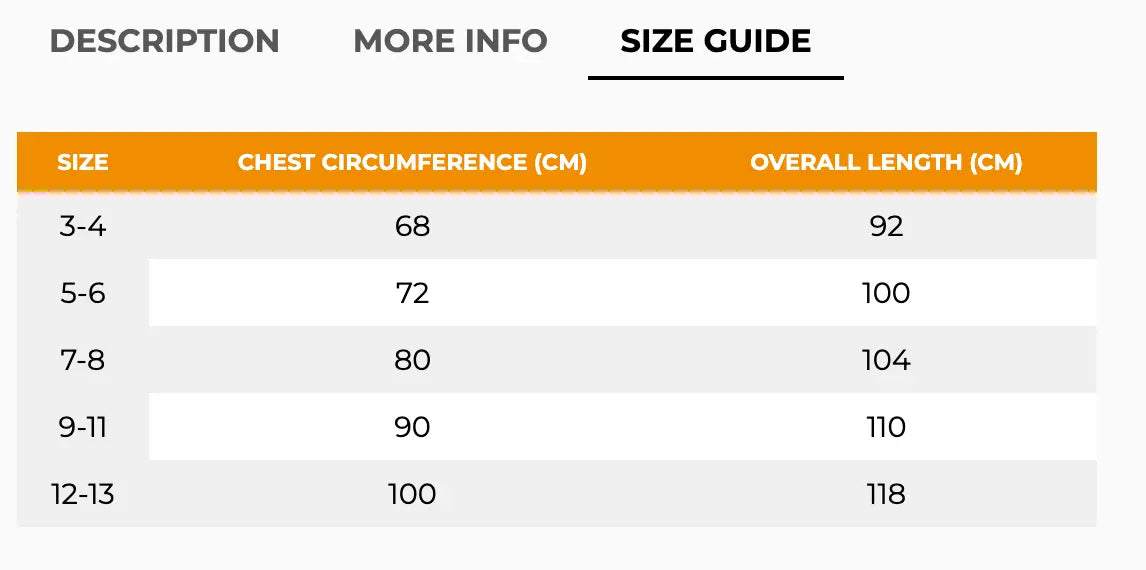
Task: Click chest value 90 for size 9-11
Action: (412, 427)
